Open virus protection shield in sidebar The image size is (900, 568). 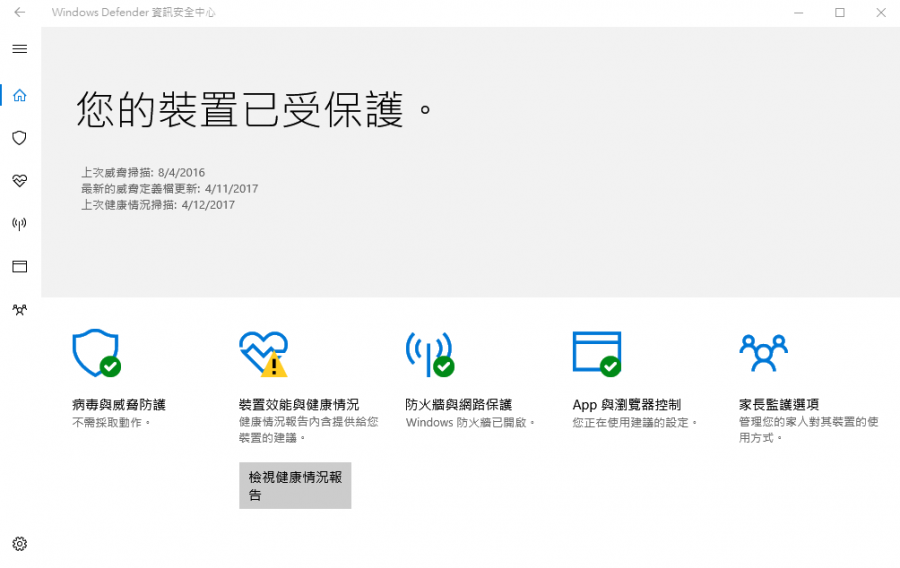coord(20,138)
